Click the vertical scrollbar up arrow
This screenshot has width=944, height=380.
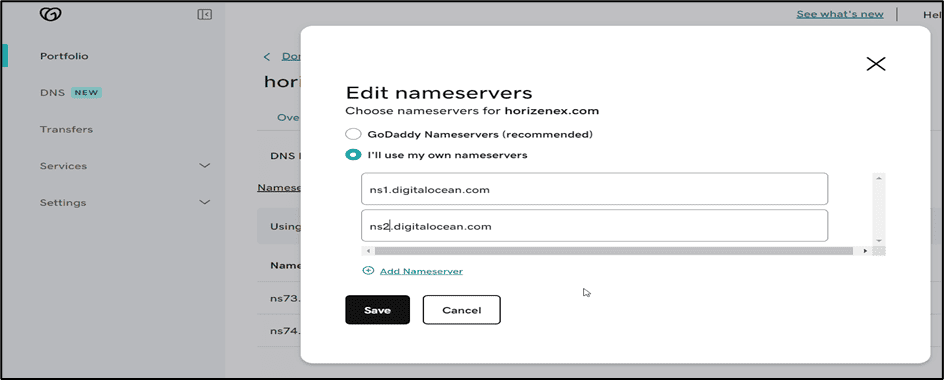pyautogui.click(x=878, y=178)
